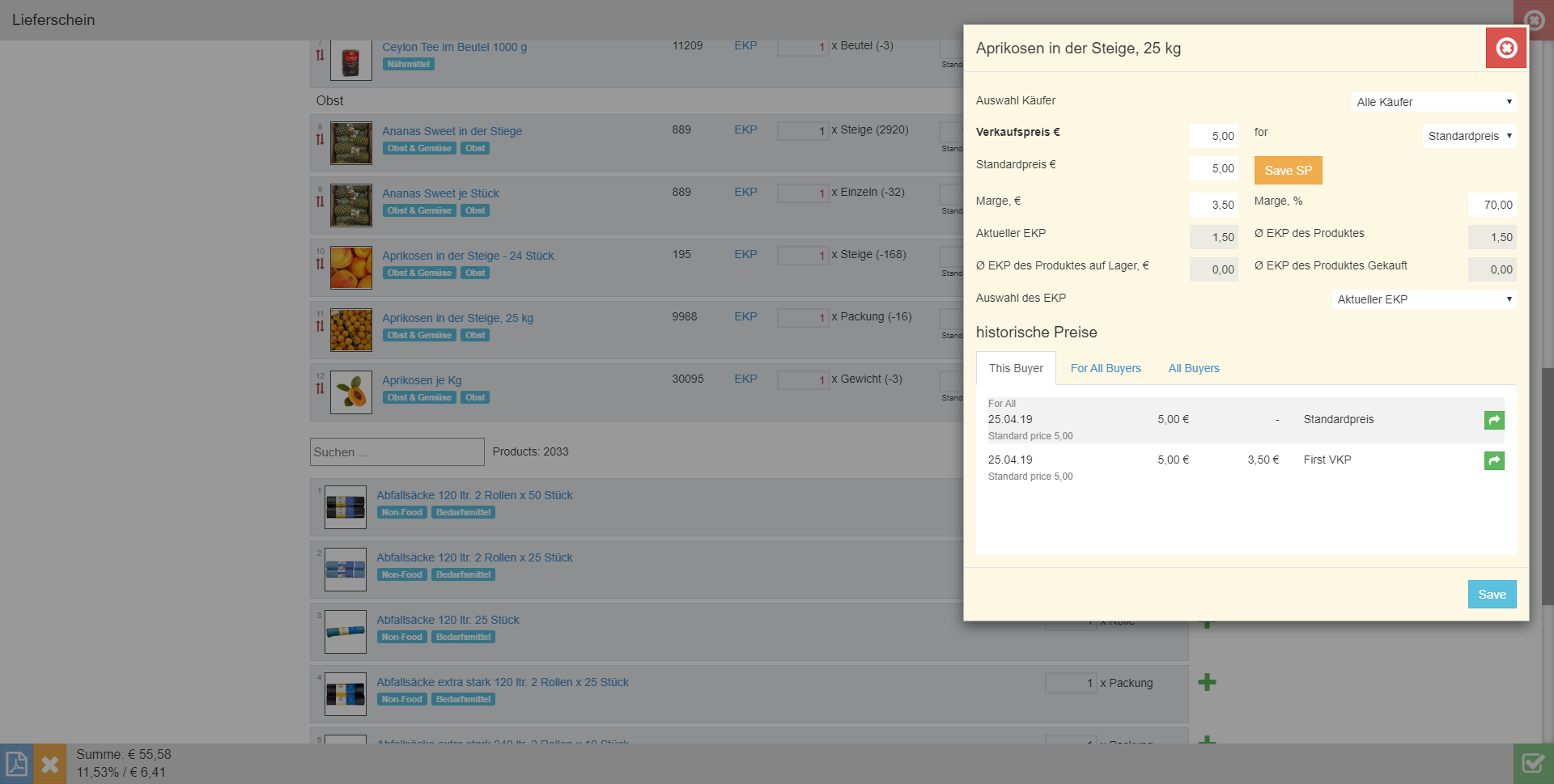The height and width of the screenshot is (784, 1554).
Task: Close the Aprikosen price dialog
Action: point(1505,49)
